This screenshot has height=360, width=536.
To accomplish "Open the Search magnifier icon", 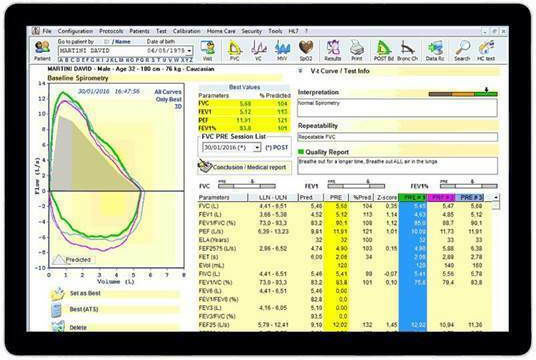I will [x=462, y=50].
